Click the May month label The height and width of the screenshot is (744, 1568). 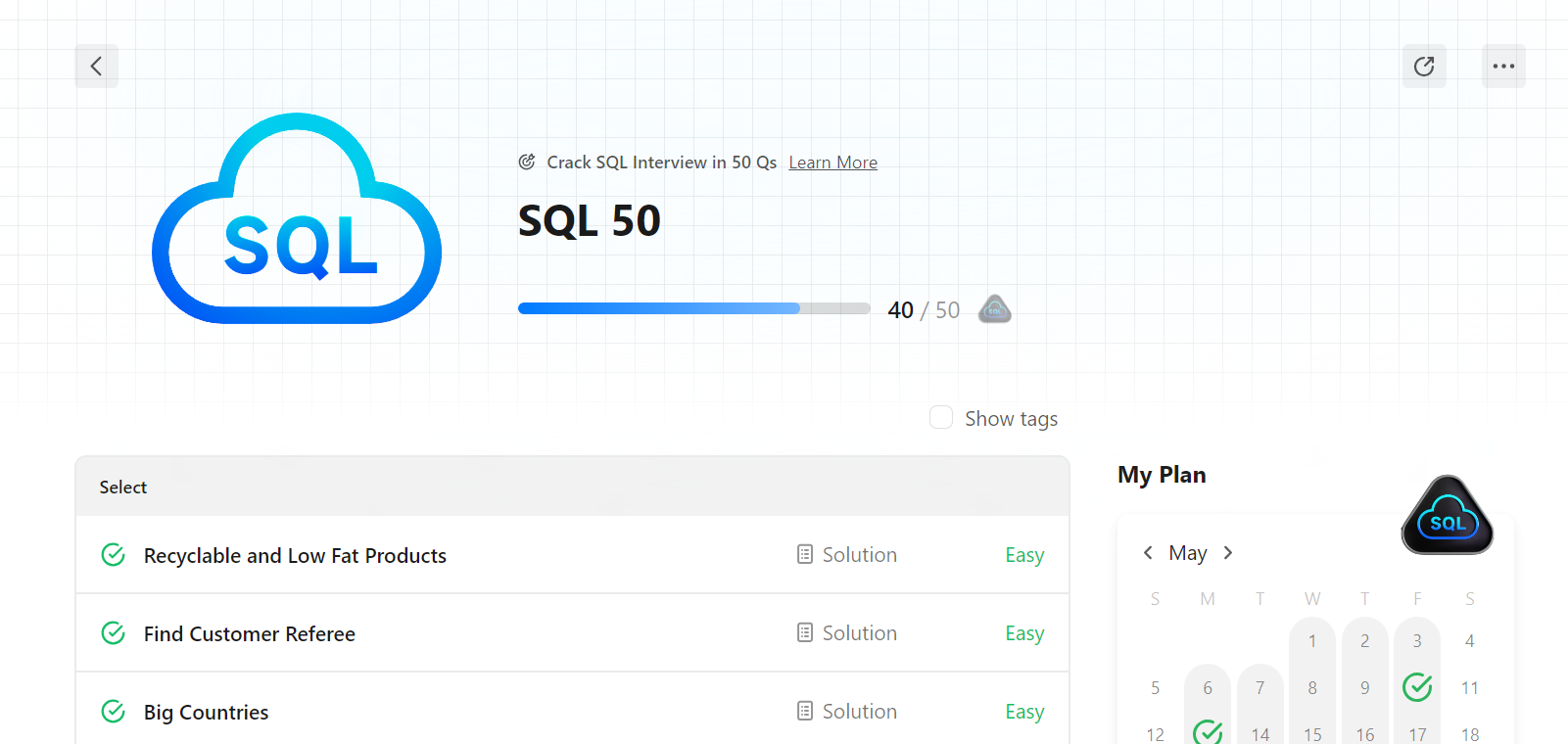pyautogui.click(x=1188, y=553)
